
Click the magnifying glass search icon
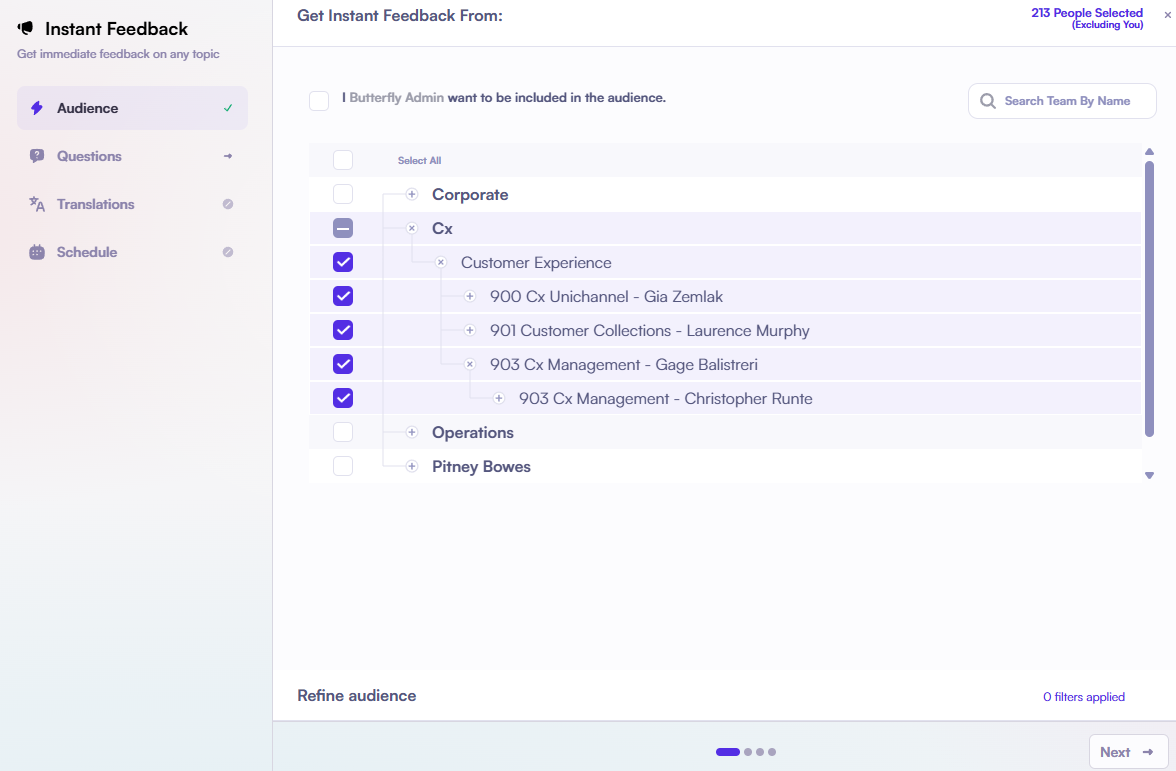click(988, 101)
